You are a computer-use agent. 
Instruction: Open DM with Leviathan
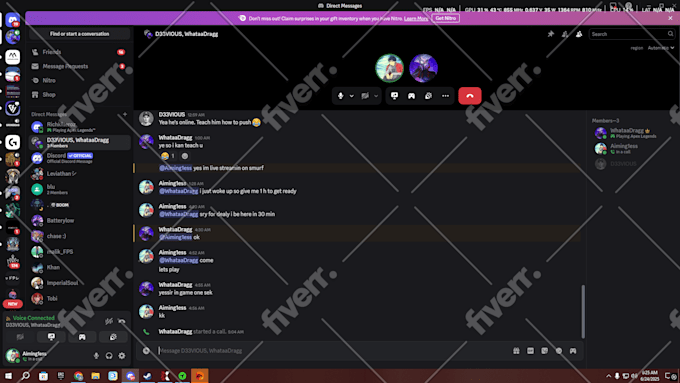[x=79, y=174]
